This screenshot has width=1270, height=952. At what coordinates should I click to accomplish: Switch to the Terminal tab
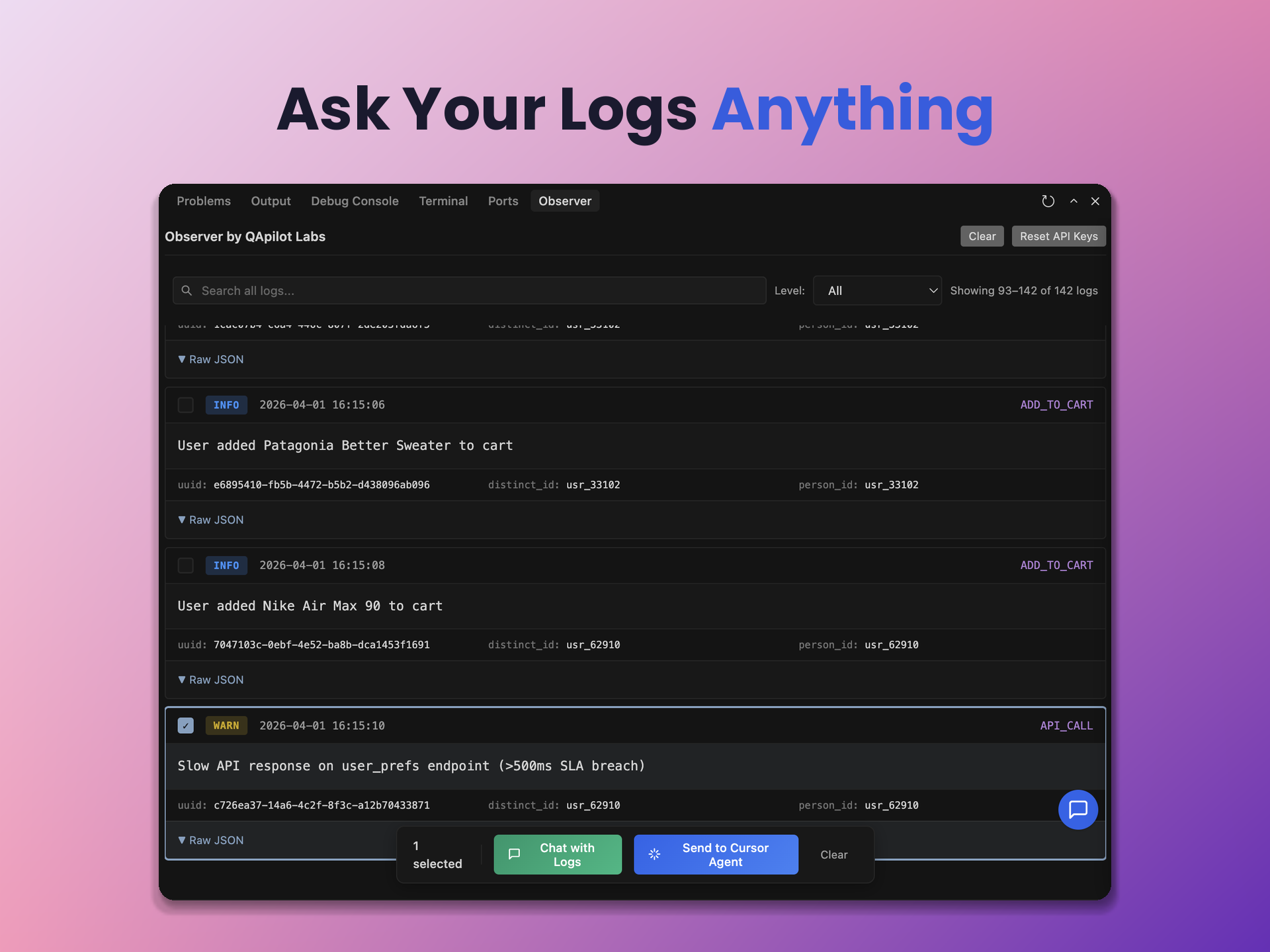(x=443, y=201)
